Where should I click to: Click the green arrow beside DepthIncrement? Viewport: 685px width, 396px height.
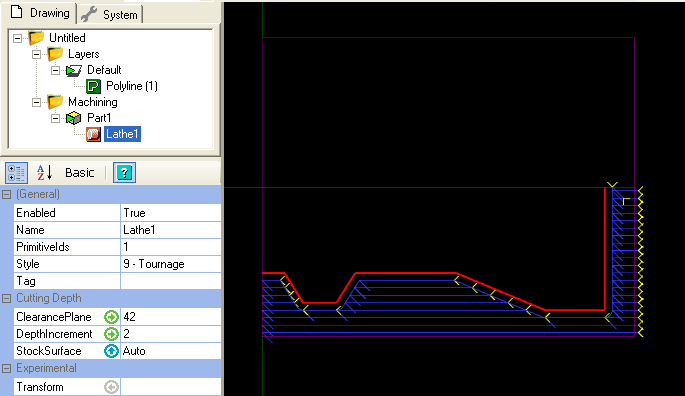[x=111, y=334]
